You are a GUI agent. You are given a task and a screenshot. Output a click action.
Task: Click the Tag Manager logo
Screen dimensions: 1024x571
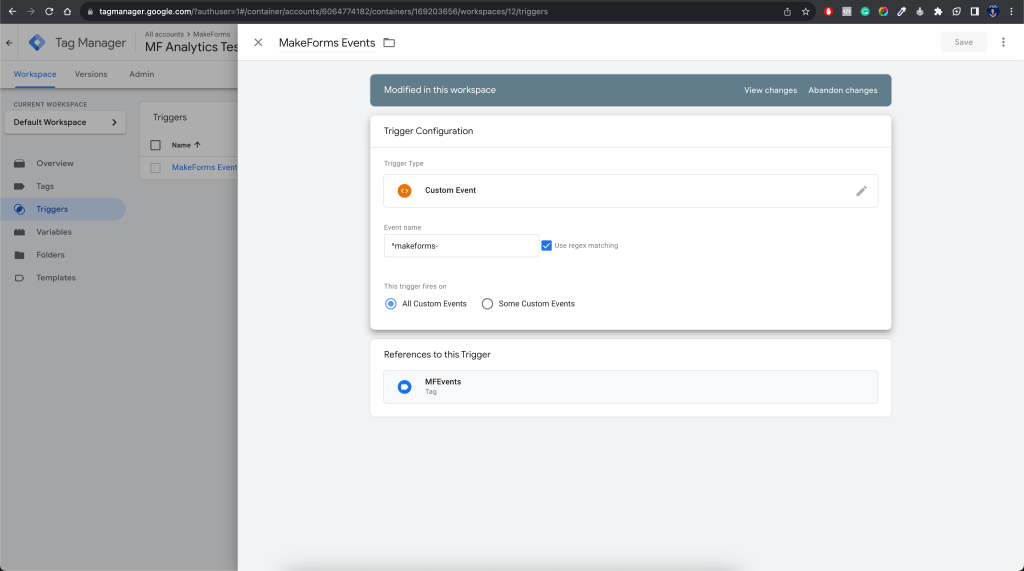coord(37,42)
